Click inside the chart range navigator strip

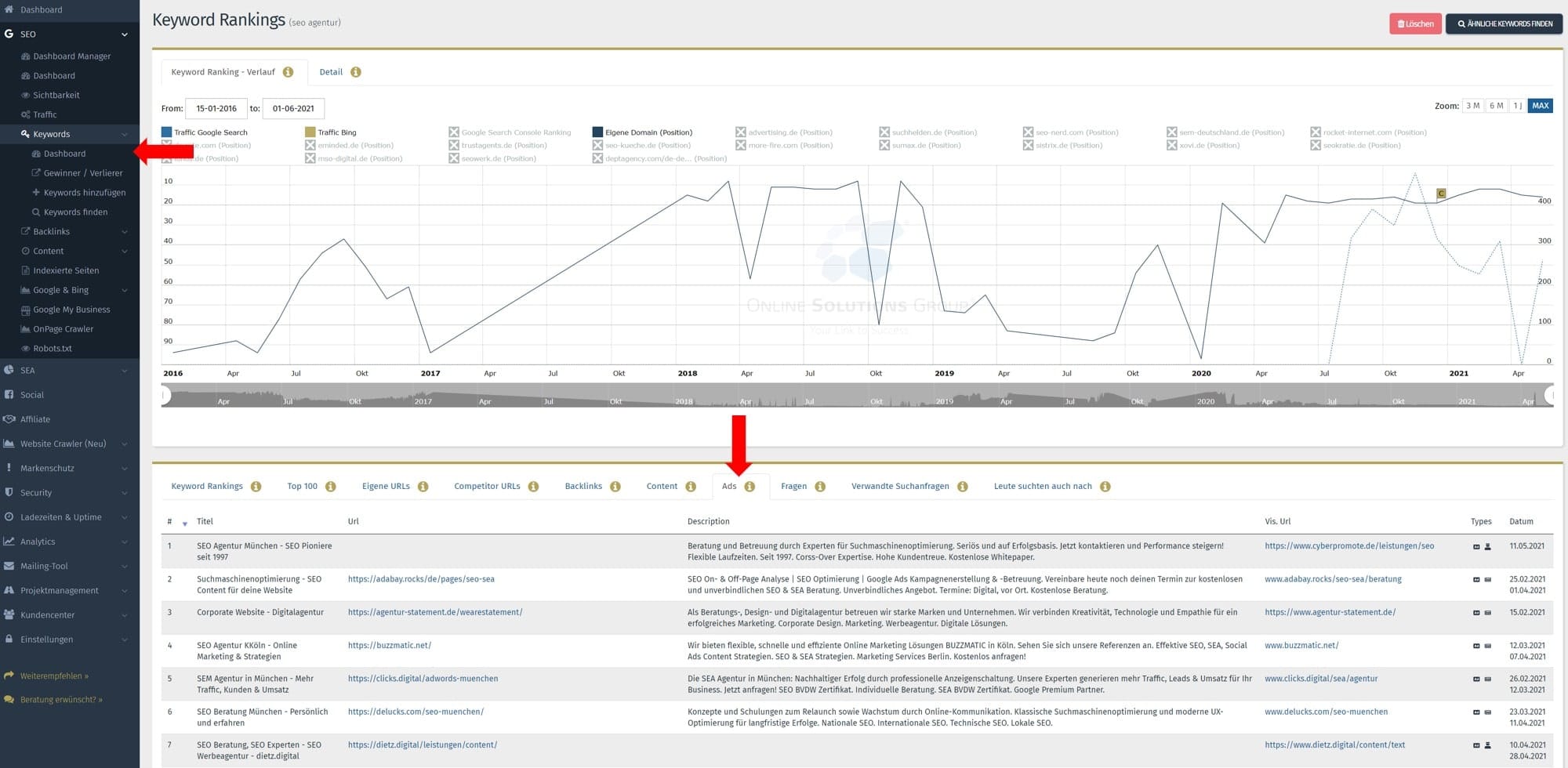pyautogui.click(x=857, y=395)
